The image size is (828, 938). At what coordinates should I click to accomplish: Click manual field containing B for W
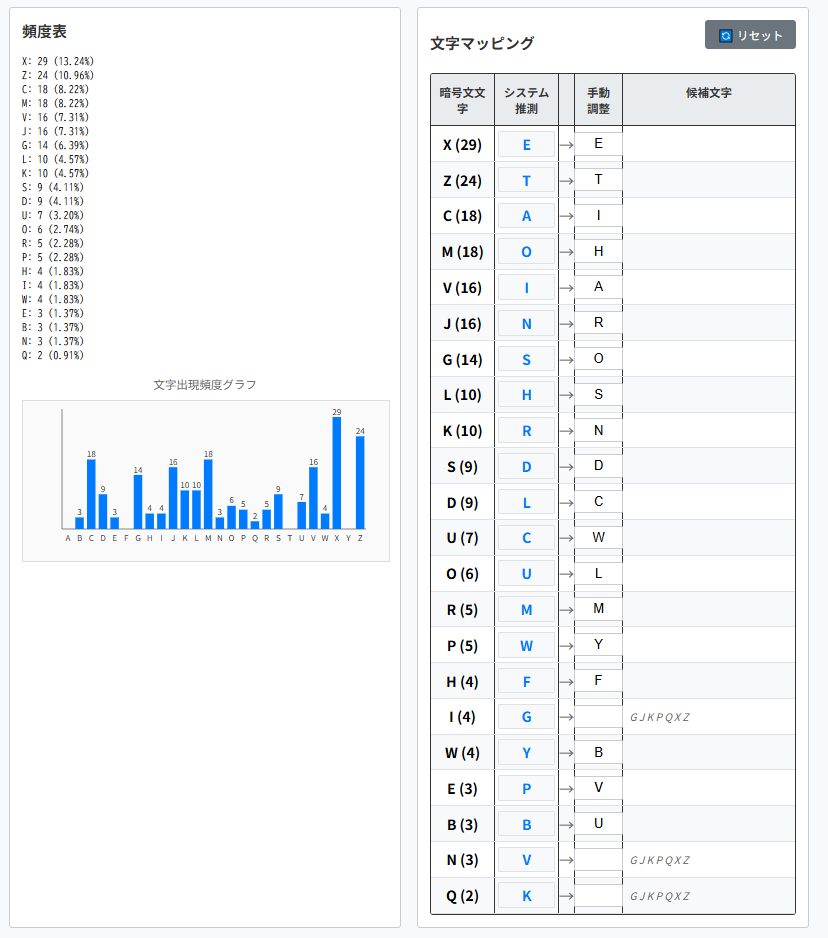point(598,753)
